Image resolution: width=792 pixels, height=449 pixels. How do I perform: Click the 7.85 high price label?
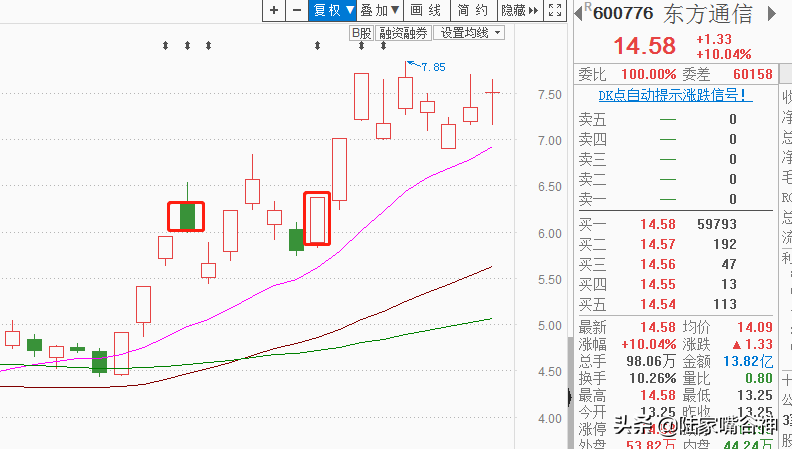(x=433, y=67)
